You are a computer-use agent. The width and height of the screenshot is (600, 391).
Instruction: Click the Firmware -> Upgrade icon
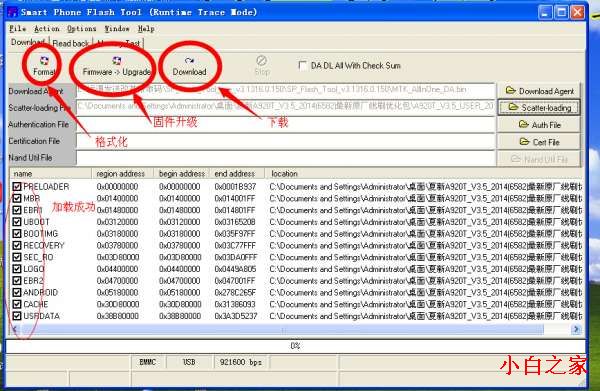(x=116, y=66)
